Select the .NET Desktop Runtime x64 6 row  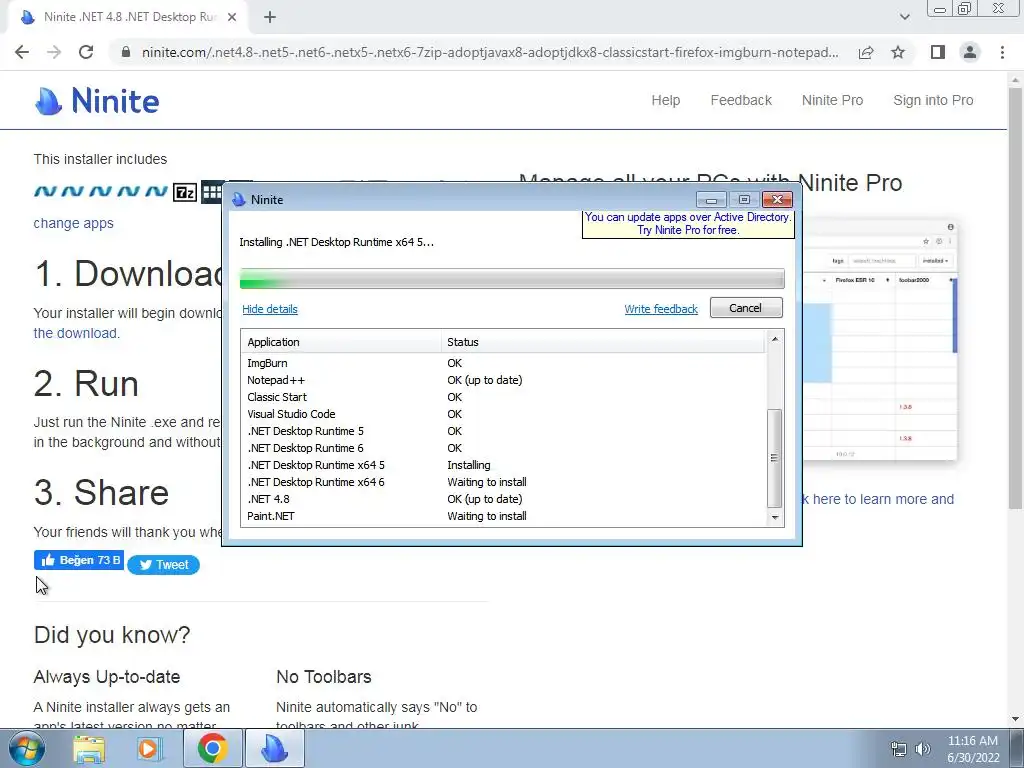[504, 482]
